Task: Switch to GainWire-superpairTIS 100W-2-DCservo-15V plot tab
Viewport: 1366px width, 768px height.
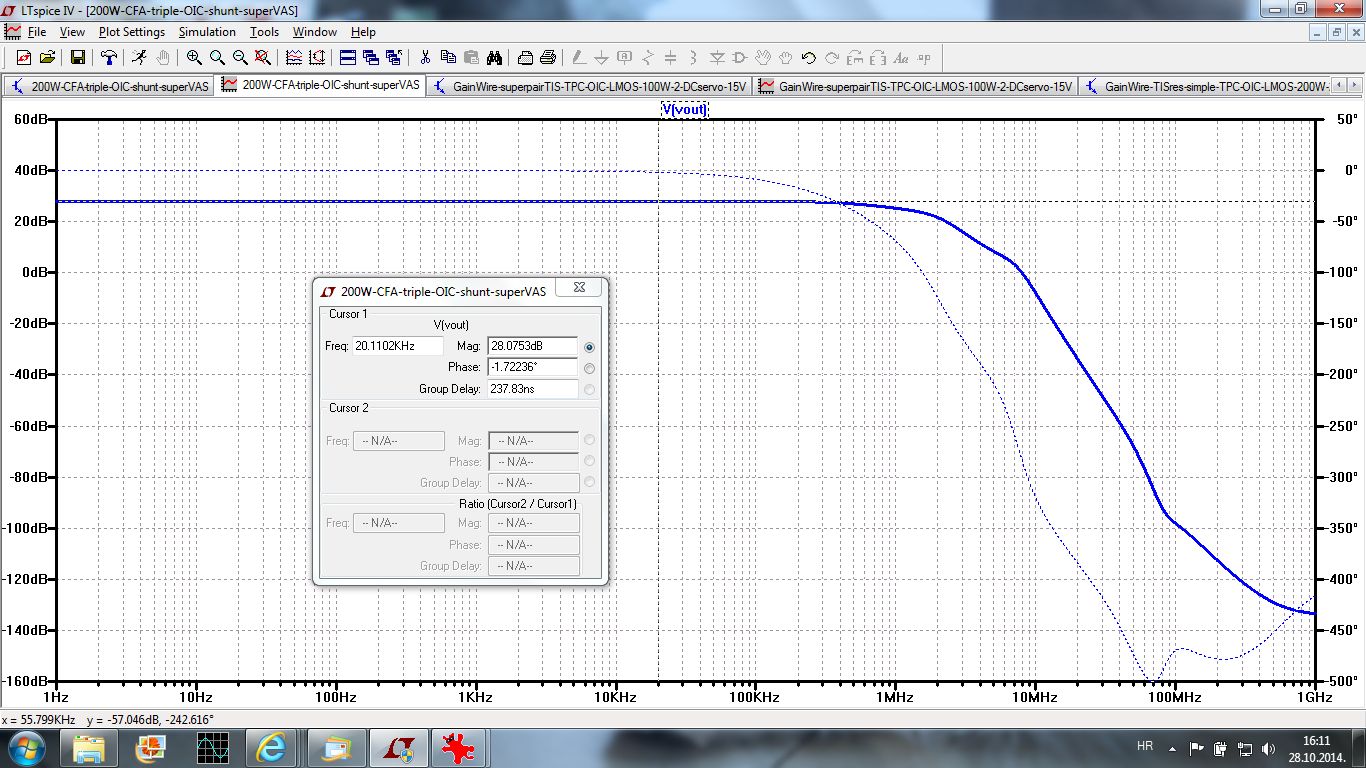Action: 916,86
